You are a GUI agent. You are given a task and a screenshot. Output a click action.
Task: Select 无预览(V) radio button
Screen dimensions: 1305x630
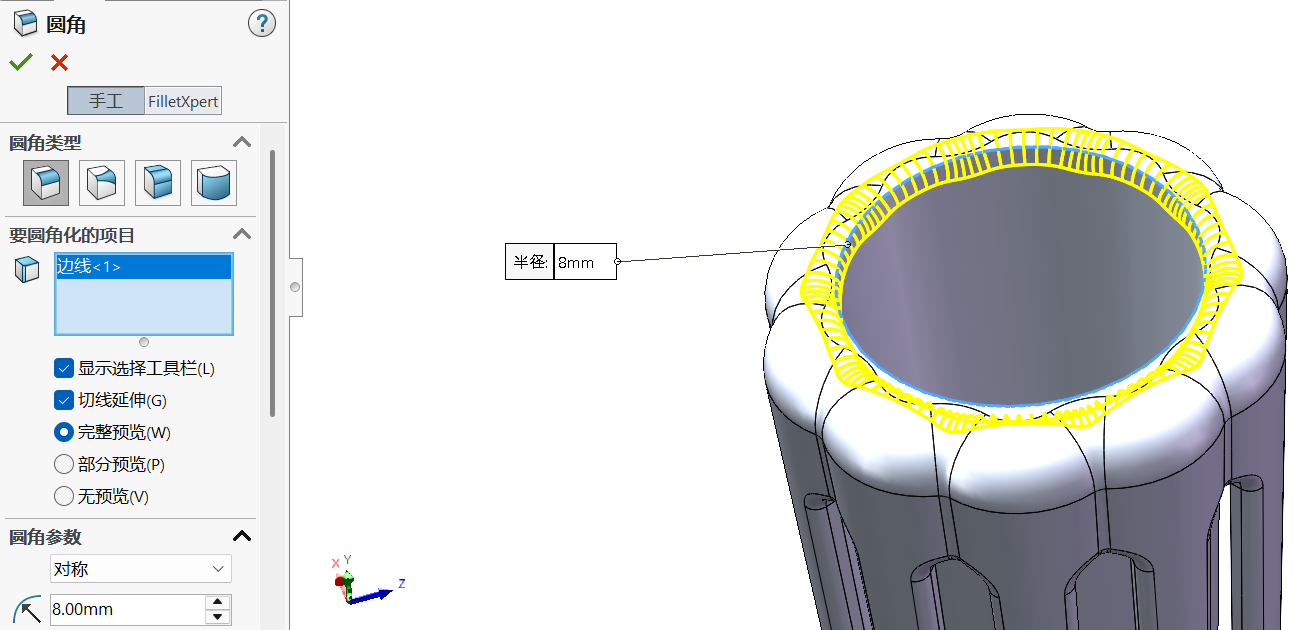[x=64, y=496]
